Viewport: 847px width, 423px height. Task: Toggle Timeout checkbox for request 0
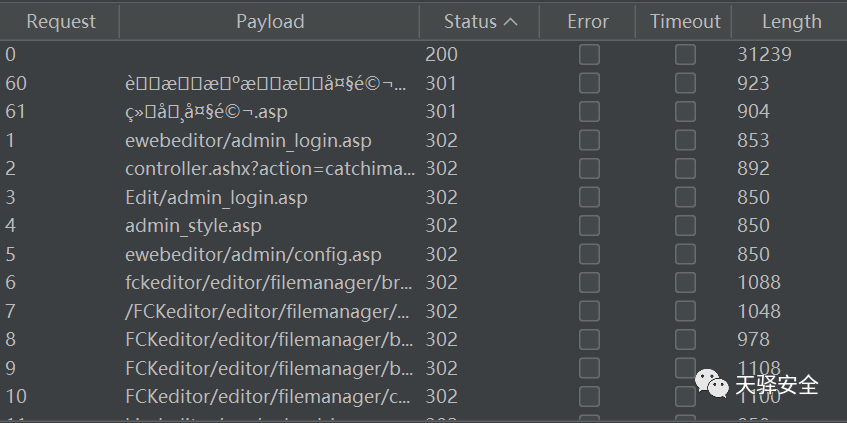[x=685, y=55]
